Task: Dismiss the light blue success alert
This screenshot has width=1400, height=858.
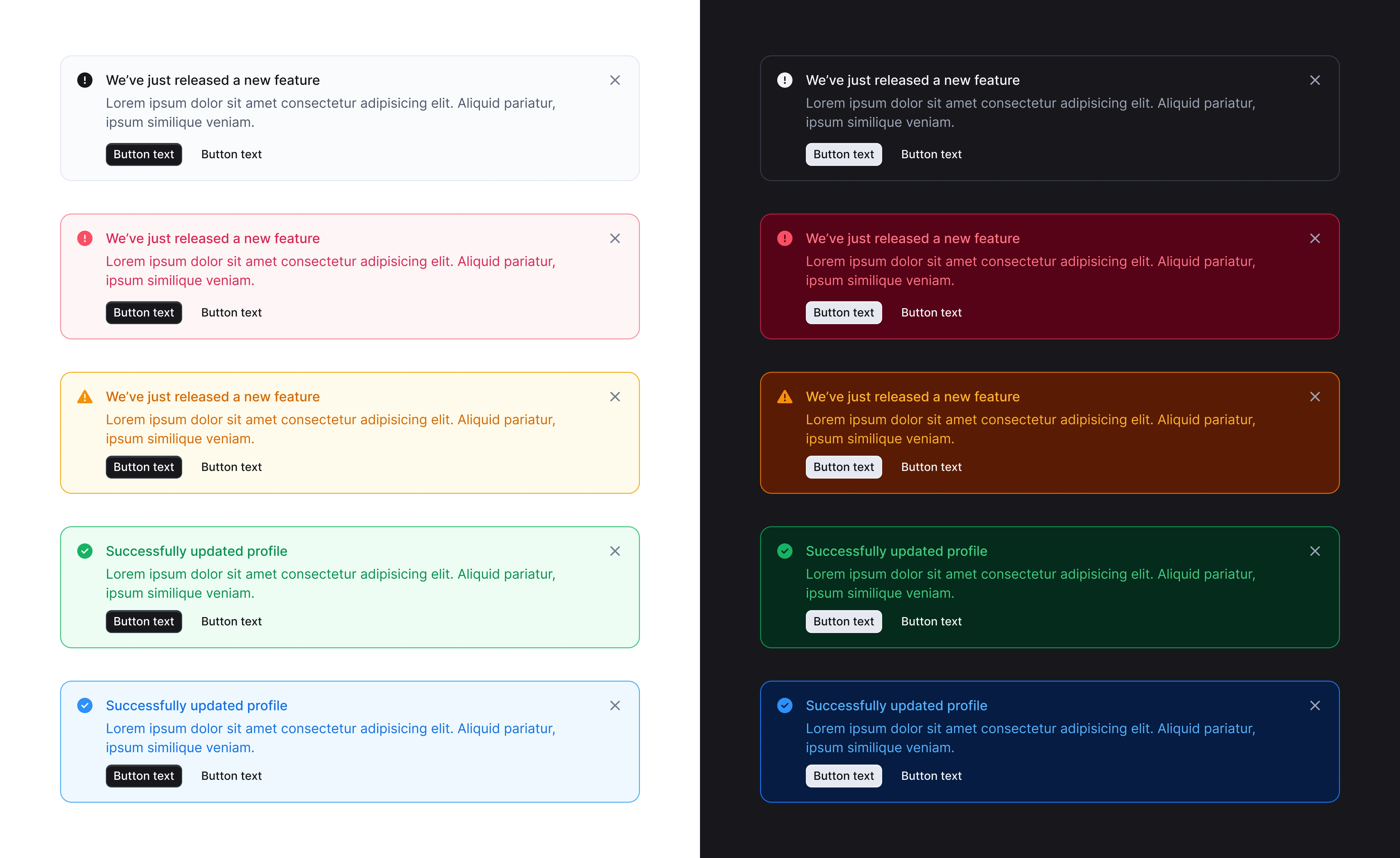Action: click(x=615, y=706)
